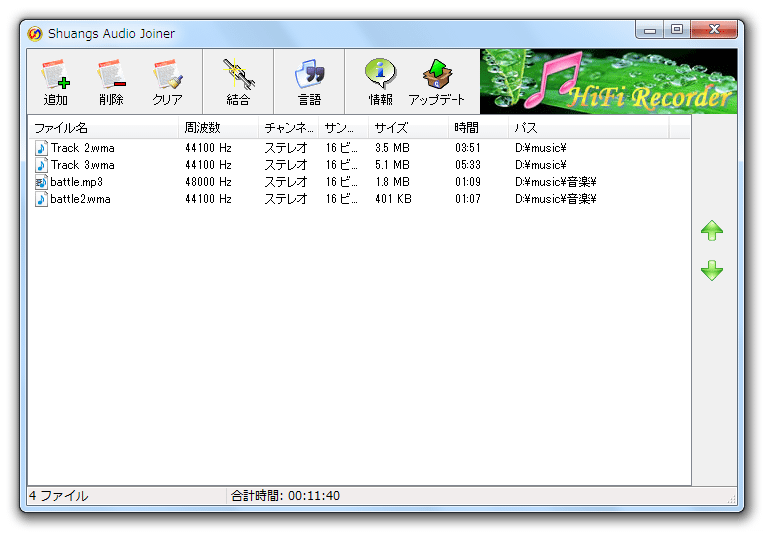
Task: Click the battle2.wma file icon
Action: (41, 199)
